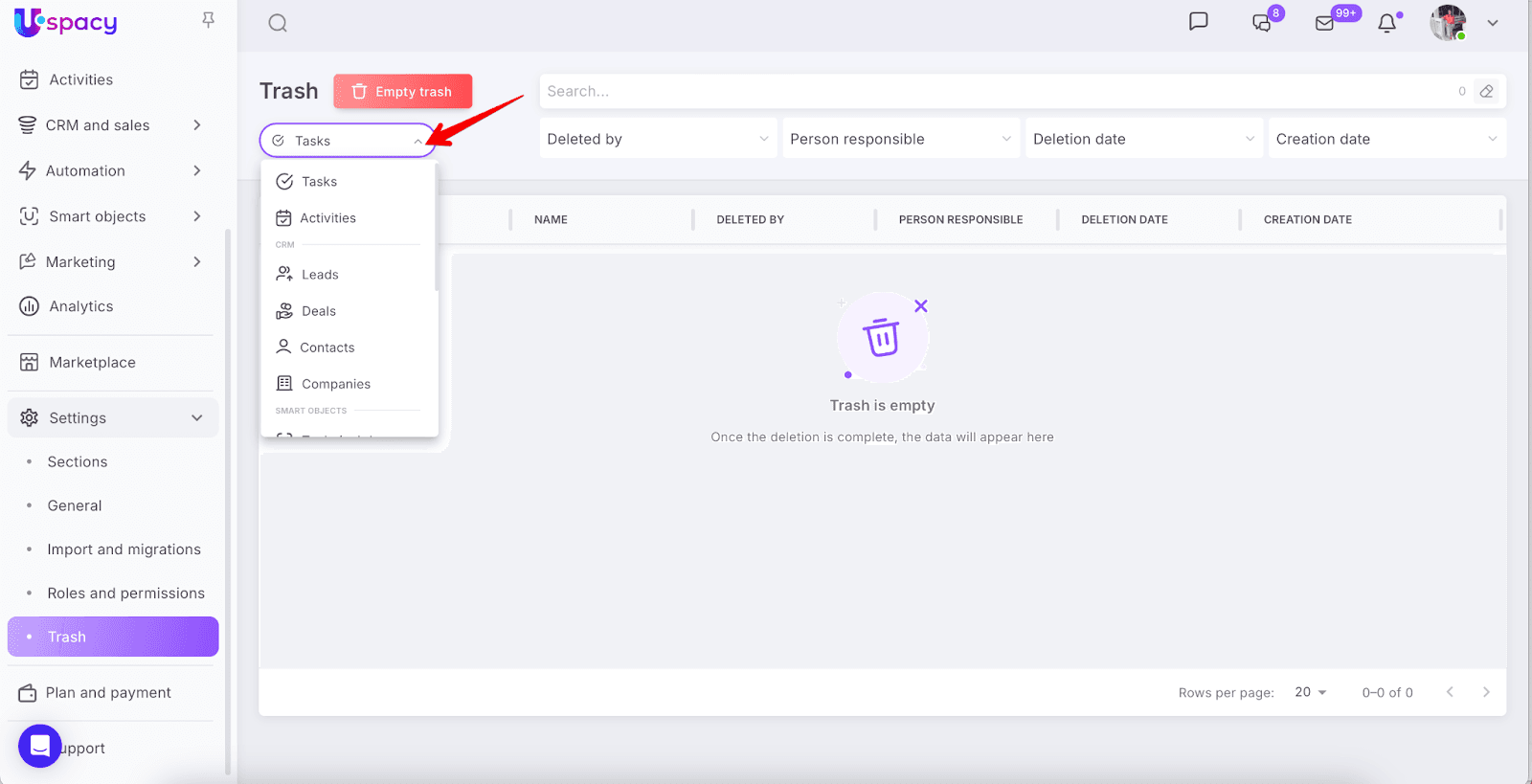Select Deals in the entity dropdown list
The height and width of the screenshot is (784, 1532).
(318, 311)
